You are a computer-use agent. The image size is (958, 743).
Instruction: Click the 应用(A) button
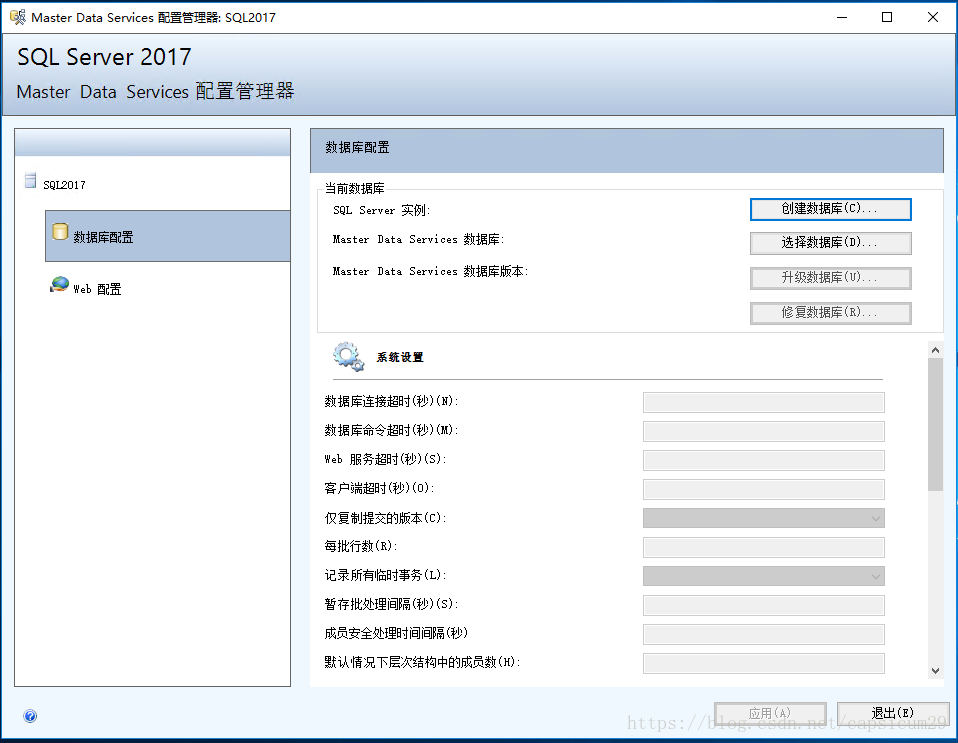pyautogui.click(x=770, y=713)
